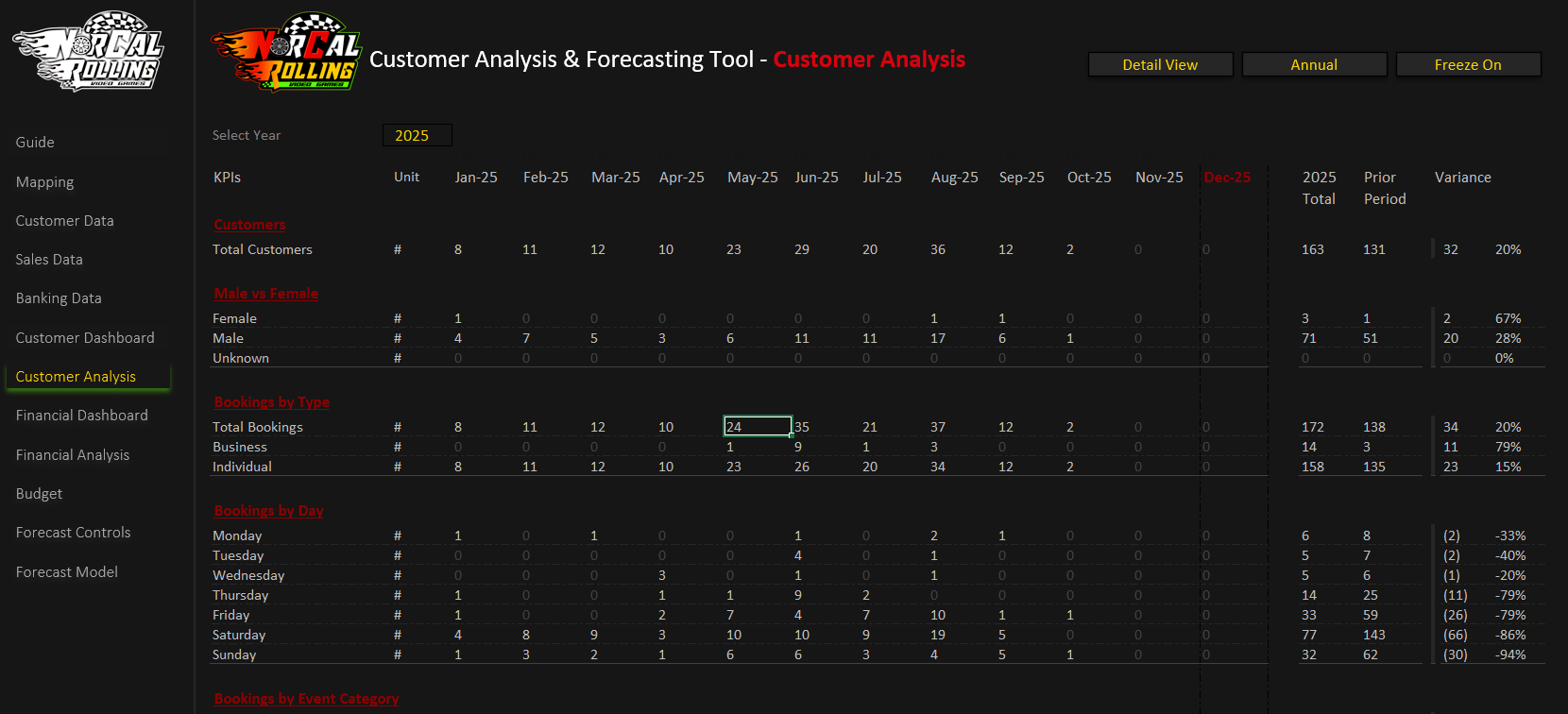Click the Bookings by Type heading
Image resolution: width=1568 pixels, height=714 pixels.
[271, 402]
